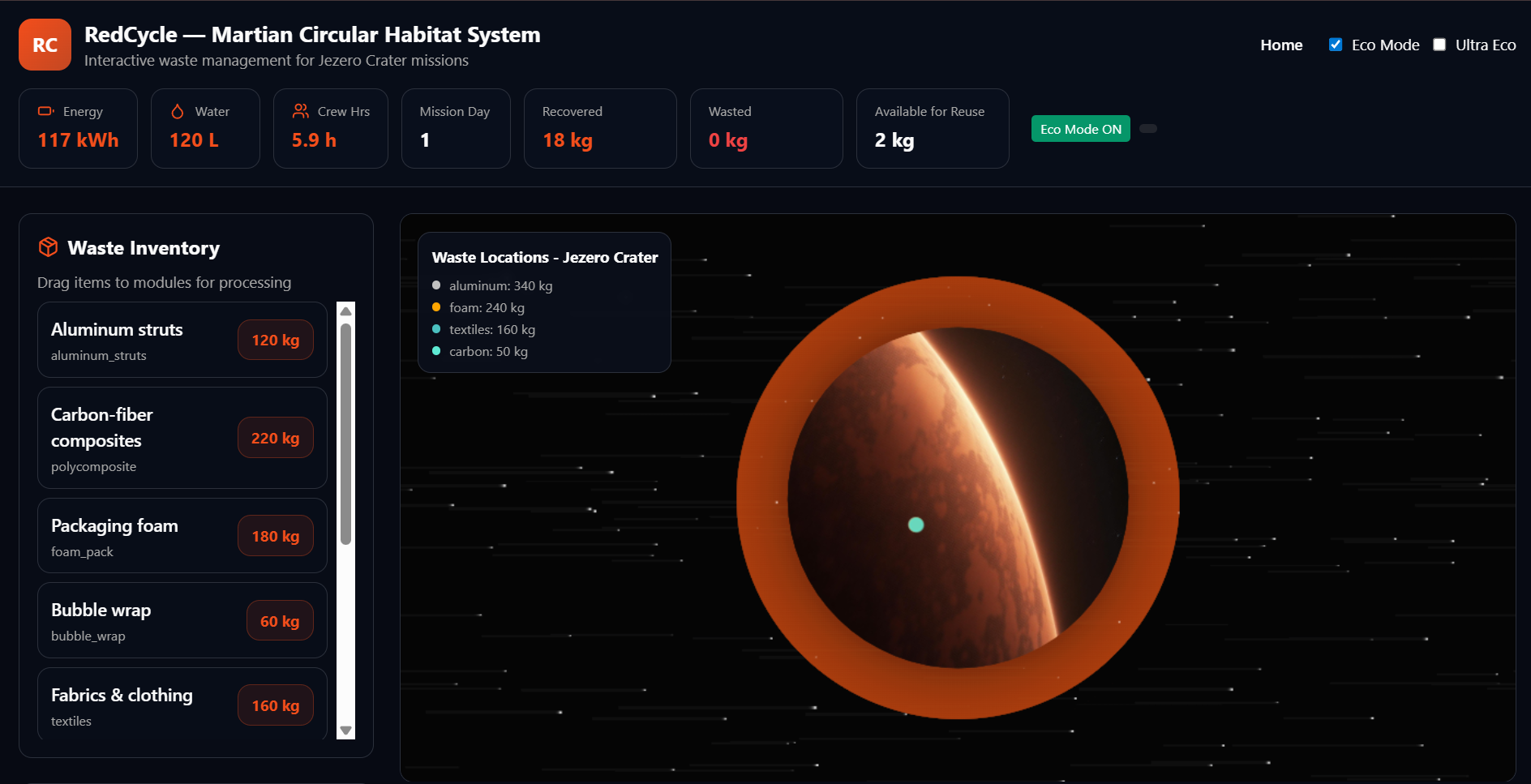Select the Carbon-fiber composites inventory card
This screenshot has height=784, width=1531.
tap(182, 438)
